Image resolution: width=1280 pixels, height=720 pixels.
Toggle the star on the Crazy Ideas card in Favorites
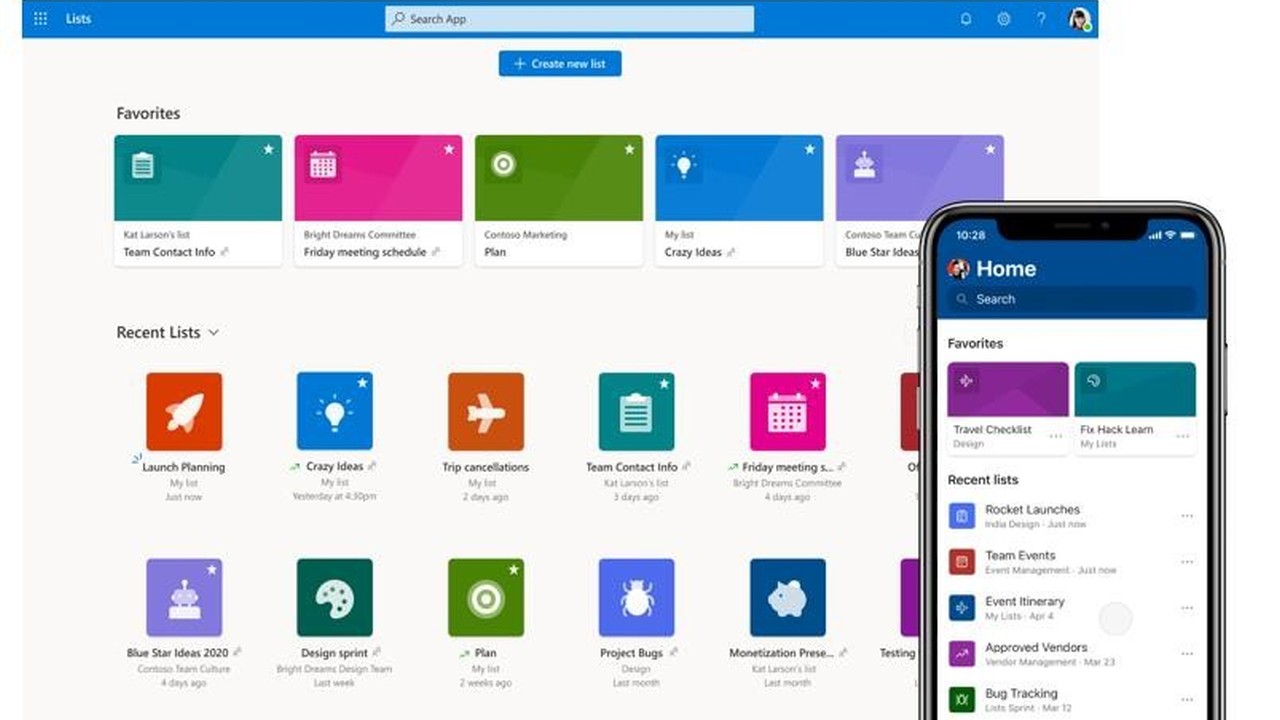(x=810, y=149)
